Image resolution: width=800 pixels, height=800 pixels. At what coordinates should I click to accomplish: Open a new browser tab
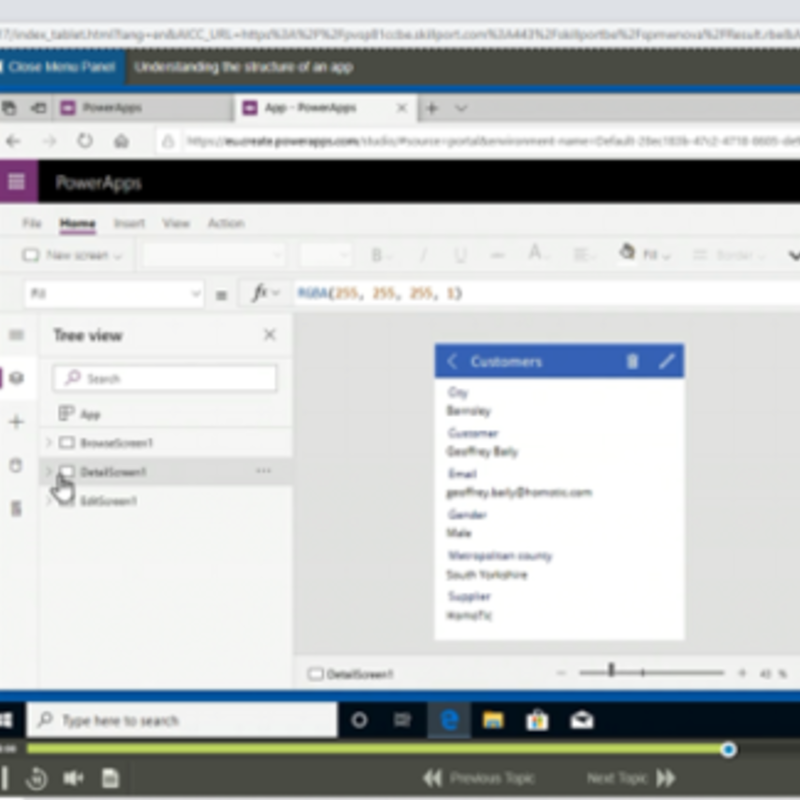pyautogui.click(x=432, y=108)
